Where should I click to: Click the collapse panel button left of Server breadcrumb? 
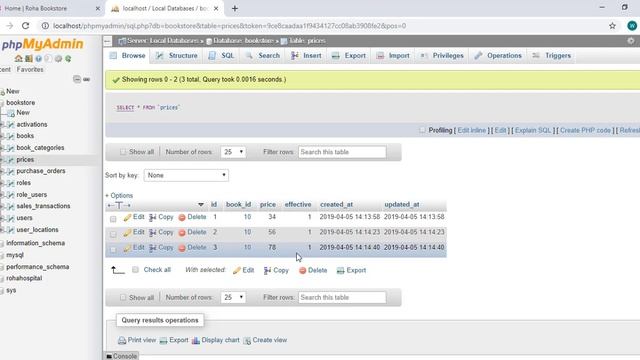(107, 41)
